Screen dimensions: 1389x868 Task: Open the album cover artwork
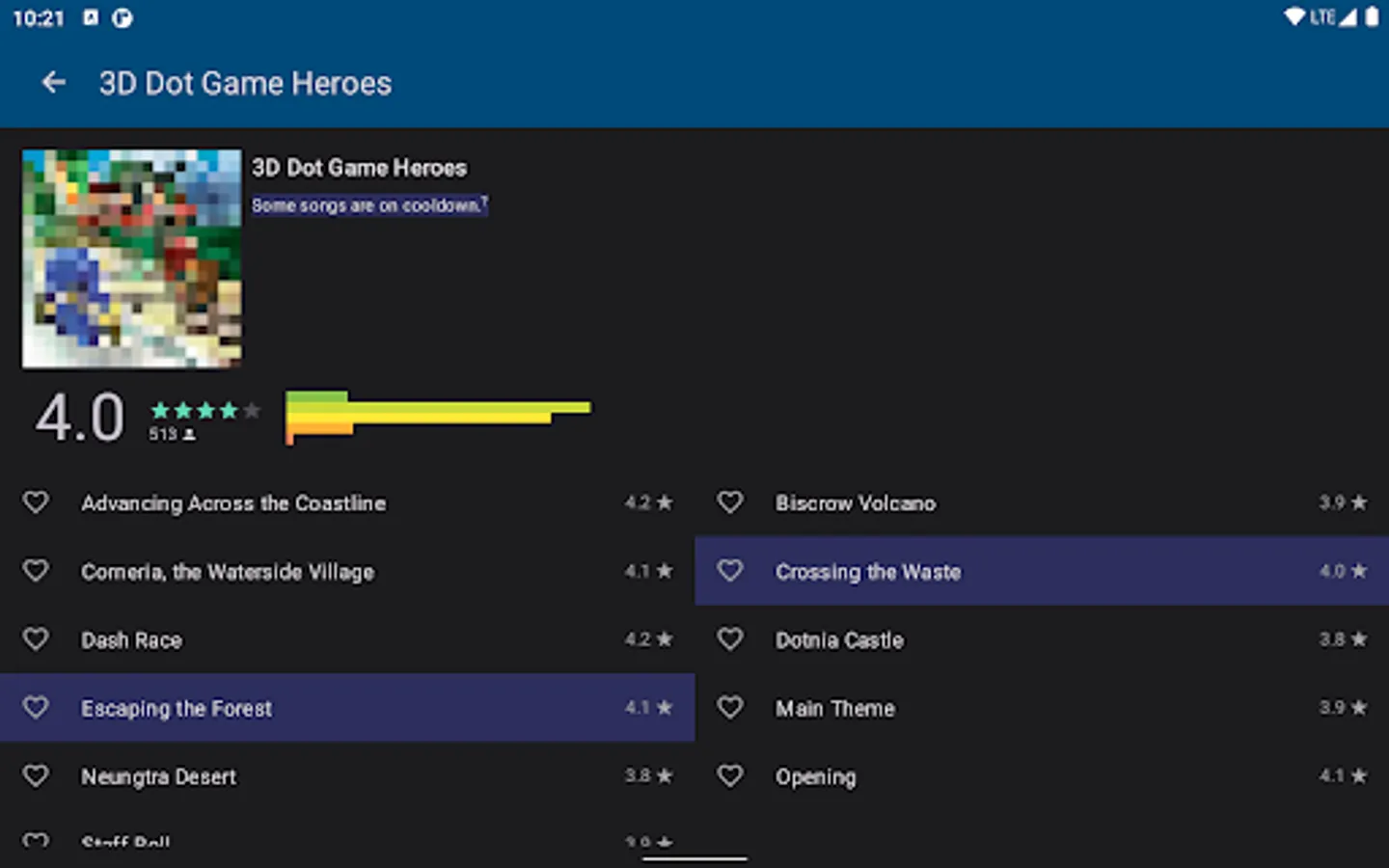click(x=132, y=258)
